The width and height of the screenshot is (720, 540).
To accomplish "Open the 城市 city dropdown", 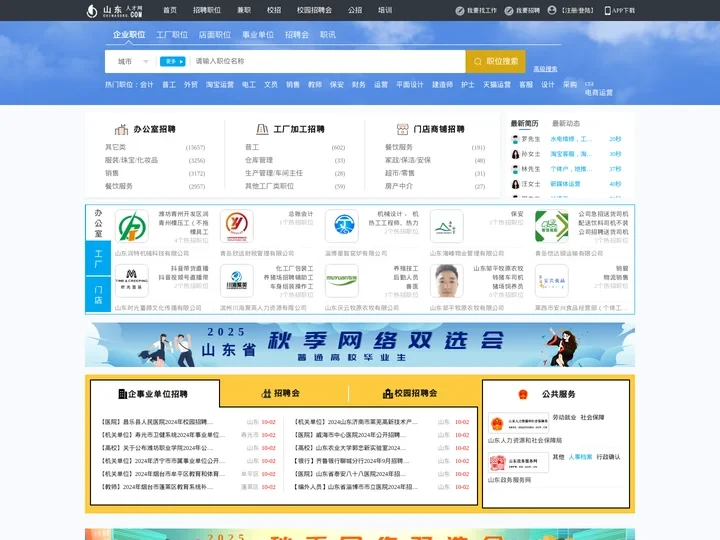I will 133,62.
